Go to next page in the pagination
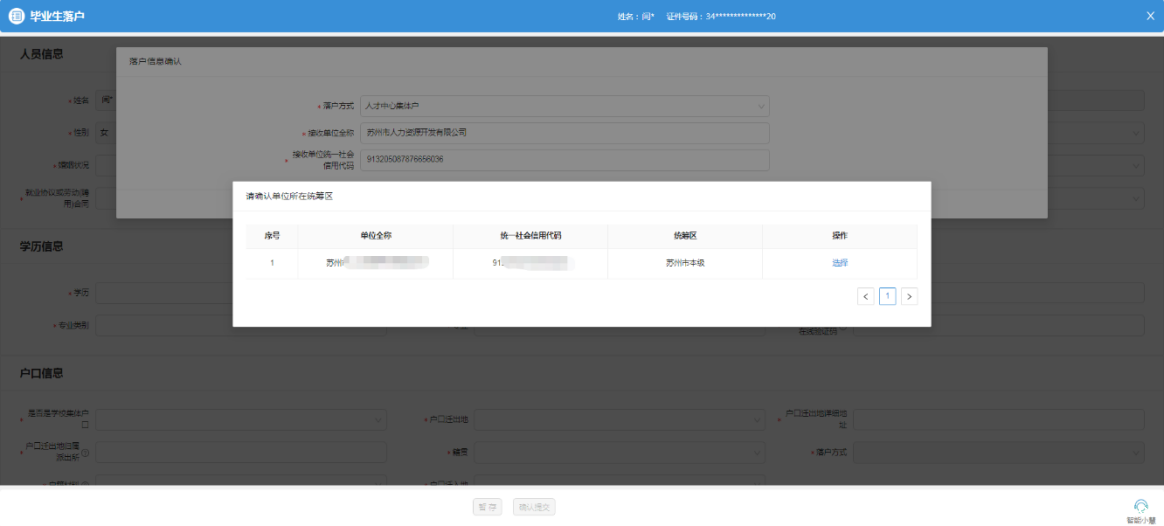The width and height of the screenshot is (1164, 526). pyautogui.click(x=909, y=296)
